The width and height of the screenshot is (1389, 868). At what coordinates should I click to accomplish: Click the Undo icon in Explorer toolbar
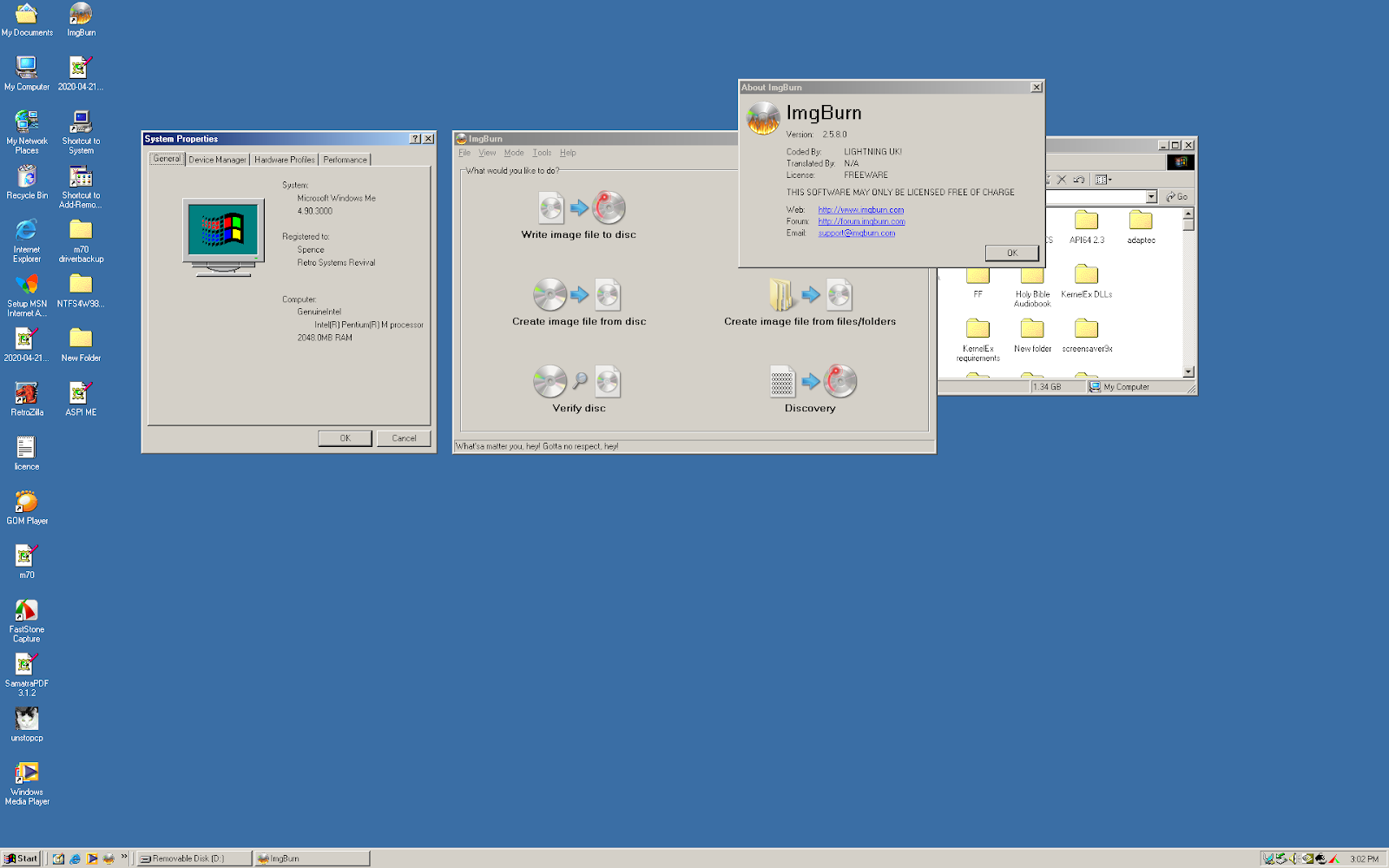(1078, 180)
